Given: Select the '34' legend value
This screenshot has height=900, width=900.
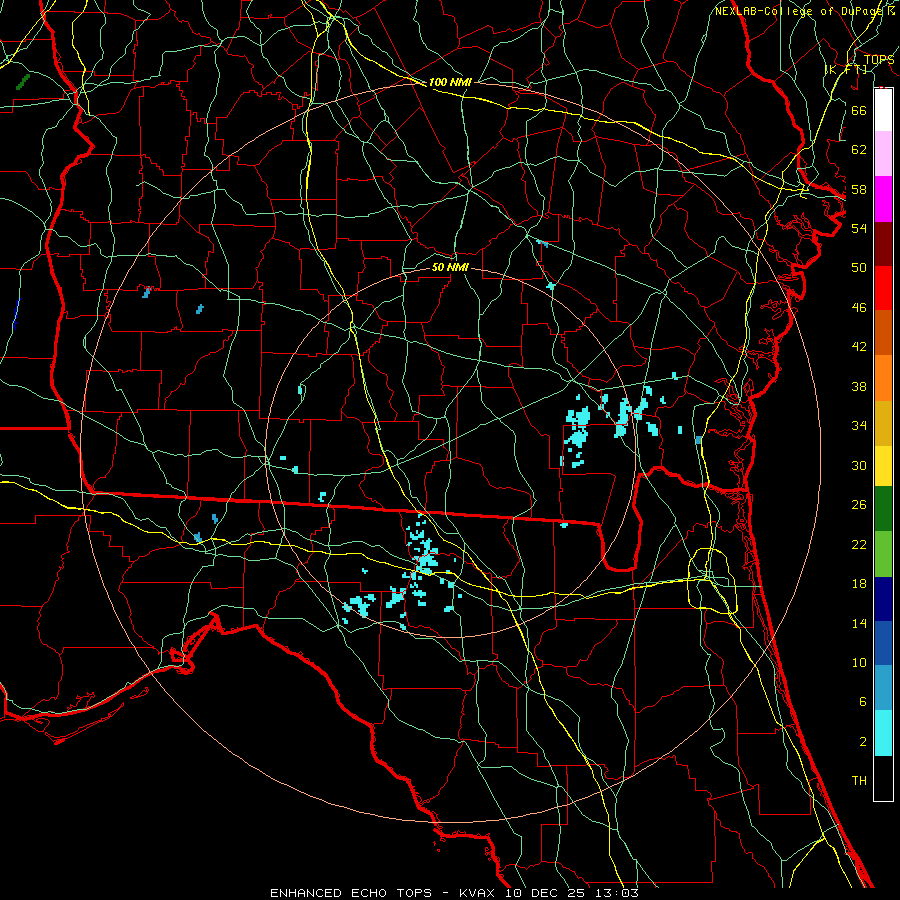Looking at the screenshot, I should click(x=859, y=425).
